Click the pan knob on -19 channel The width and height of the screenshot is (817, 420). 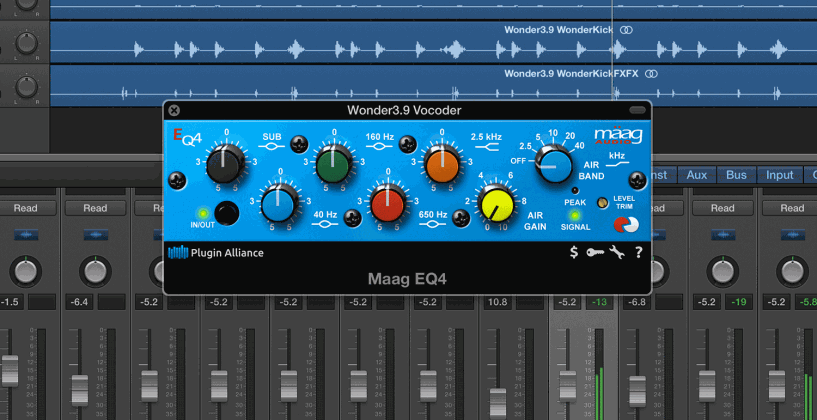(x=723, y=271)
